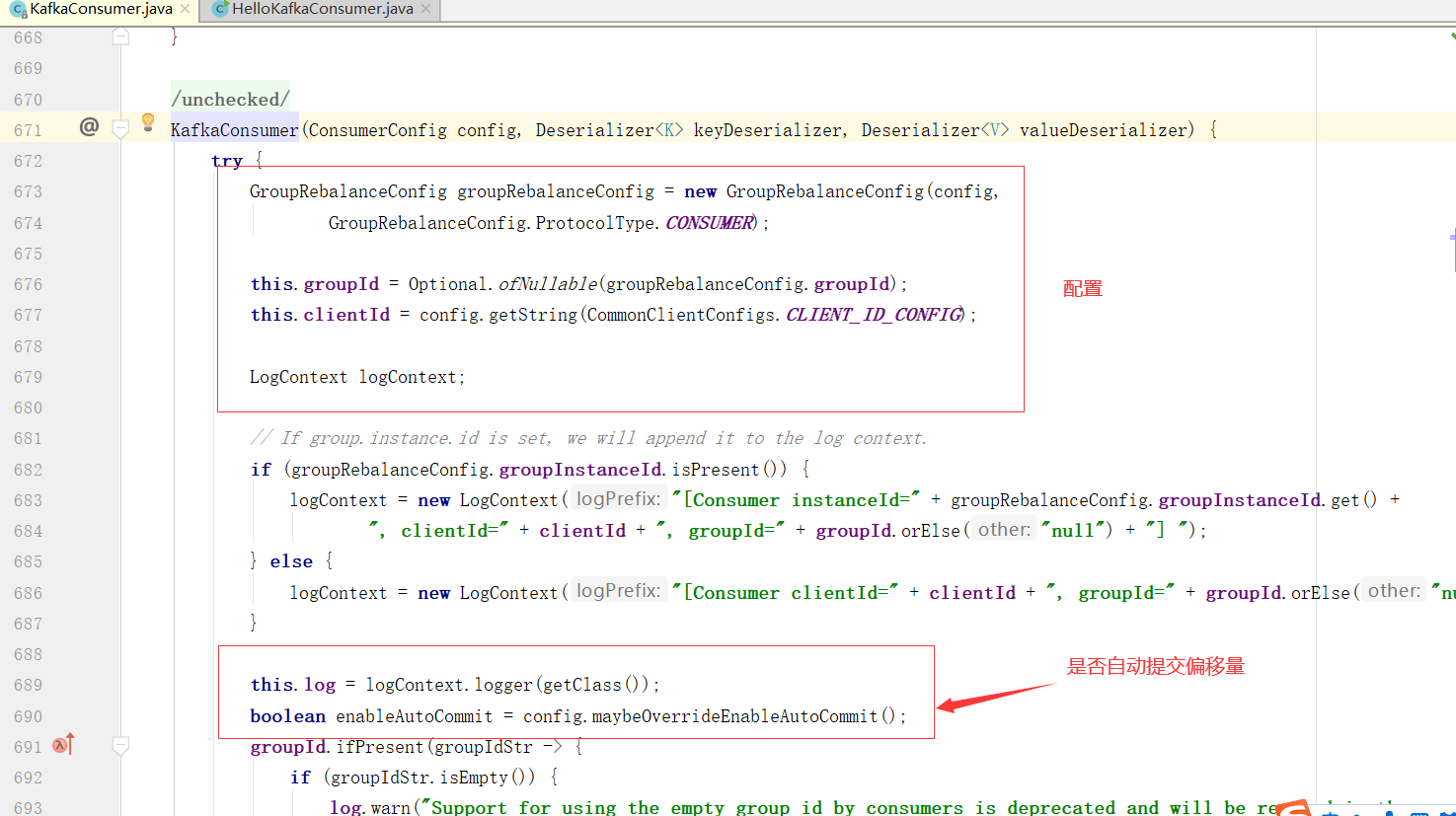Click this.groupId field on line 676

[x=314, y=284]
